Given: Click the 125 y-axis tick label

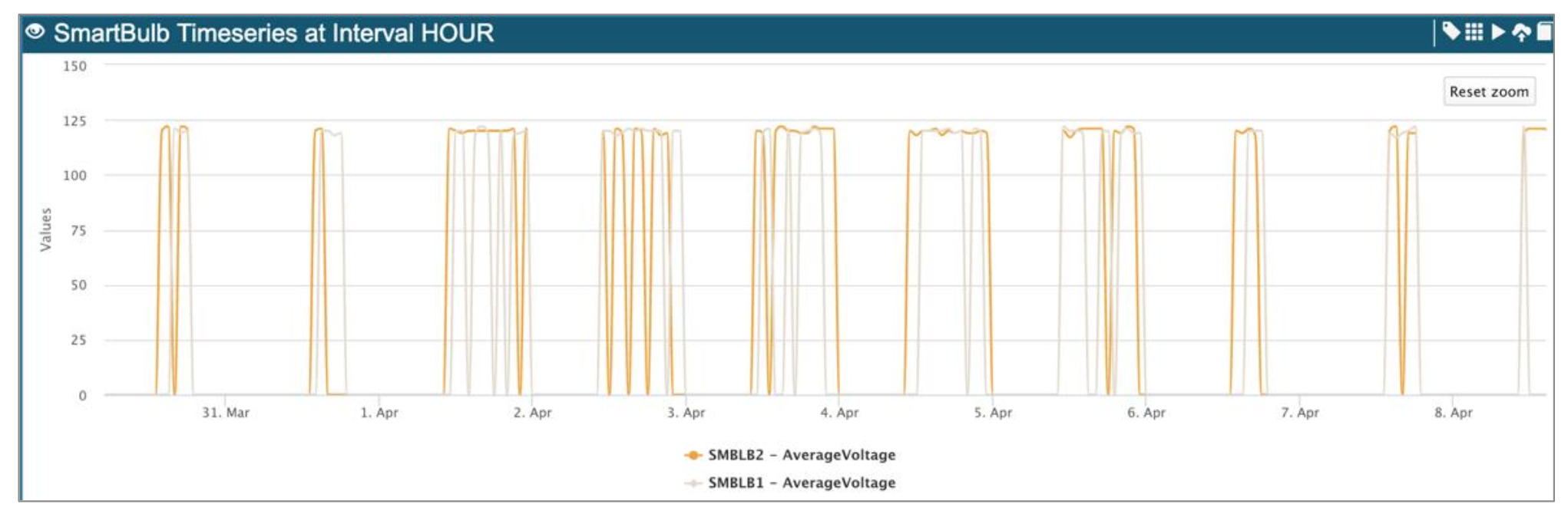Looking at the screenshot, I should click(x=74, y=121).
